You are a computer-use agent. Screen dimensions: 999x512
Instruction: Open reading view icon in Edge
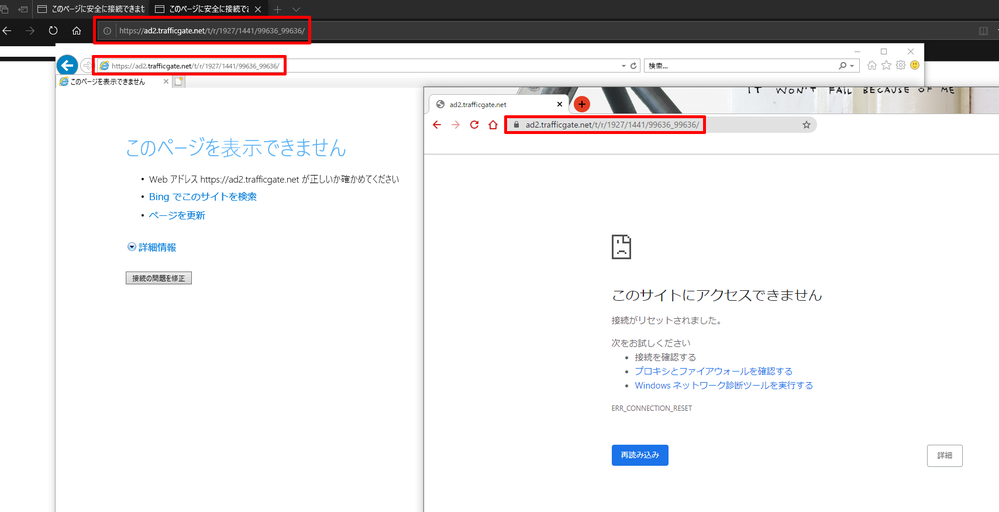[983, 31]
